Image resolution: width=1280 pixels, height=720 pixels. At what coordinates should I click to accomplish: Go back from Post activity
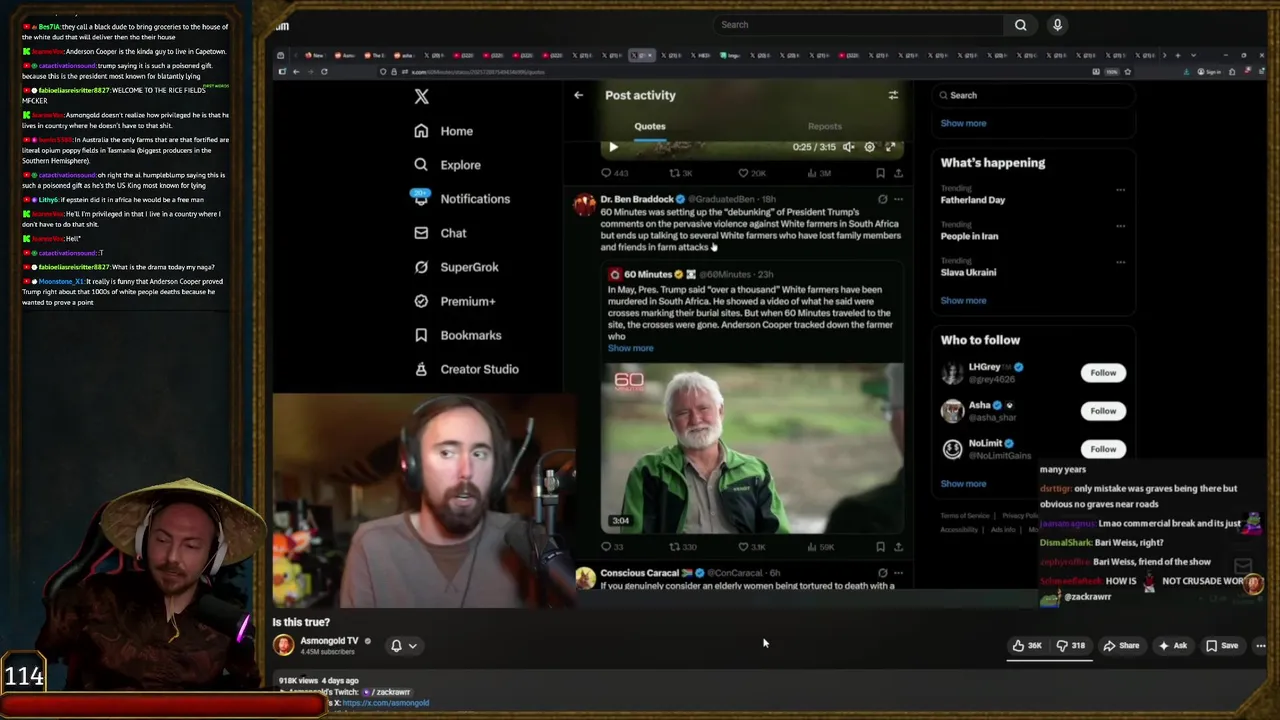coord(578,95)
